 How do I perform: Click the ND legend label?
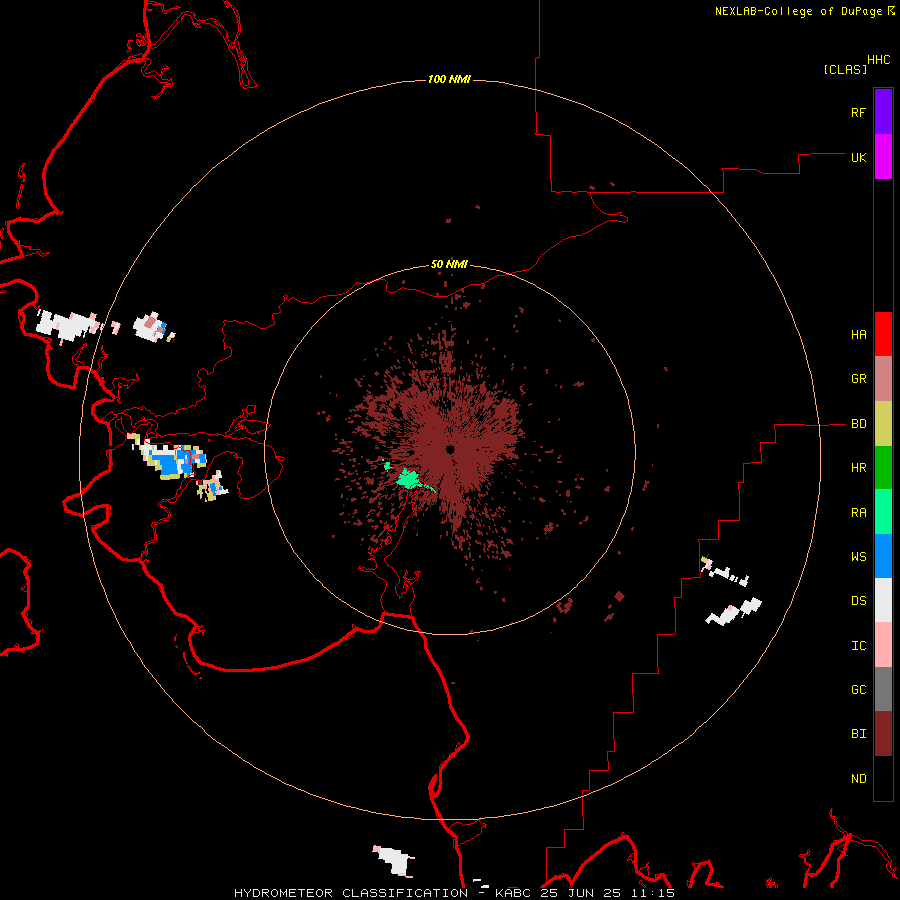(x=858, y=778)
